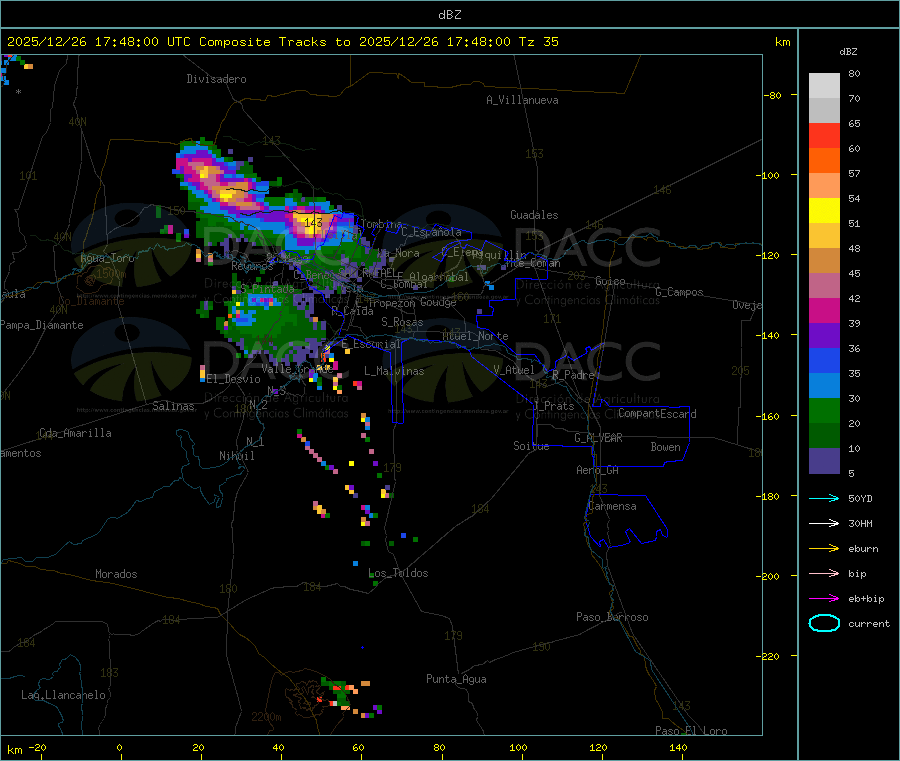Click the storm cell labeled 143
The image size is (900, 761).
pyautogui.click(x=313, y=222)
